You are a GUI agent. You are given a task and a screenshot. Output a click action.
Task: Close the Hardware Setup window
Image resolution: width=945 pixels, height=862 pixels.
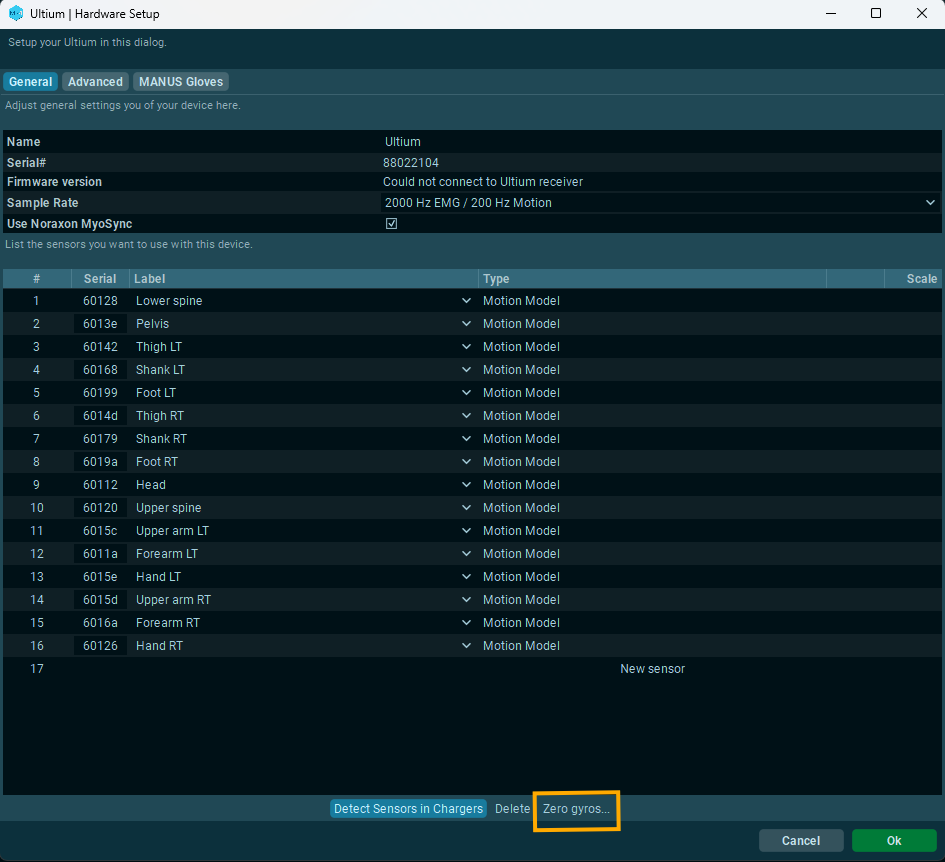(x=921, y=13)
